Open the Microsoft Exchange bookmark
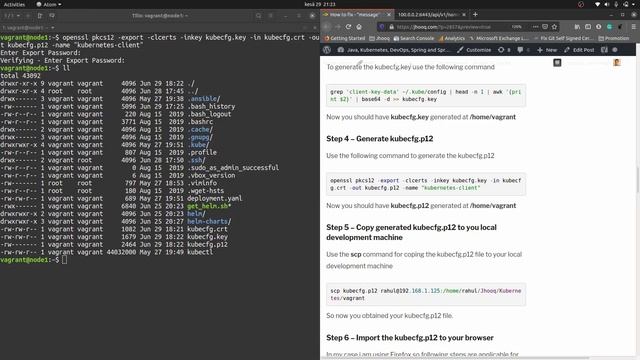640x360 pixels. (500, 38)
